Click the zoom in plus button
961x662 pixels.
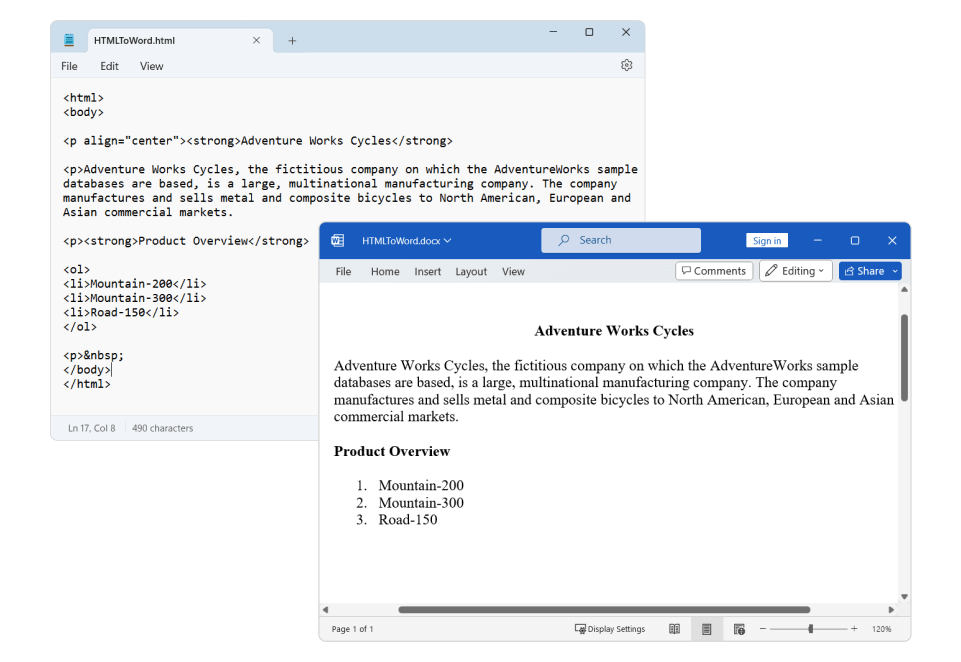(x=854, y=629)
